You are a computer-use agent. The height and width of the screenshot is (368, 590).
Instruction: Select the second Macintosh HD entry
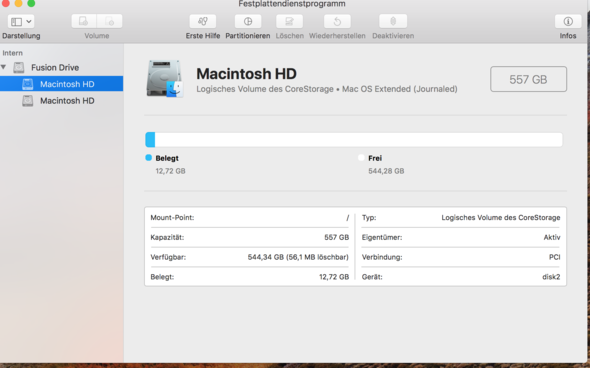[67, 100]
